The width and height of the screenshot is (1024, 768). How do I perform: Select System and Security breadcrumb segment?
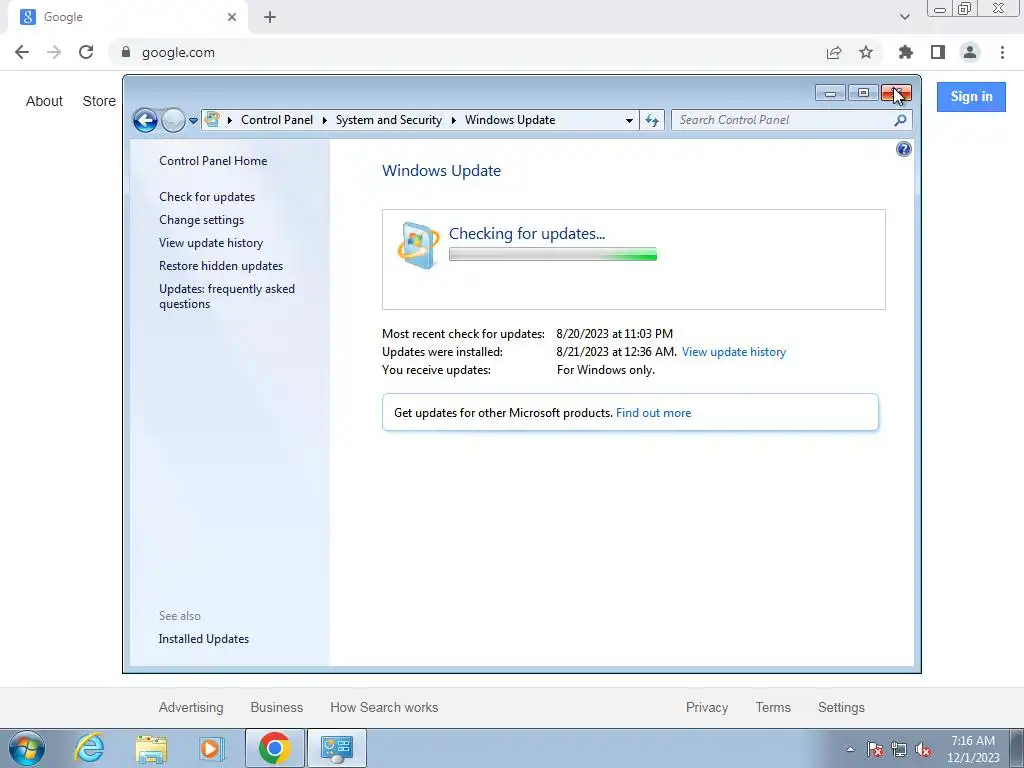click(x=389, y=120)
